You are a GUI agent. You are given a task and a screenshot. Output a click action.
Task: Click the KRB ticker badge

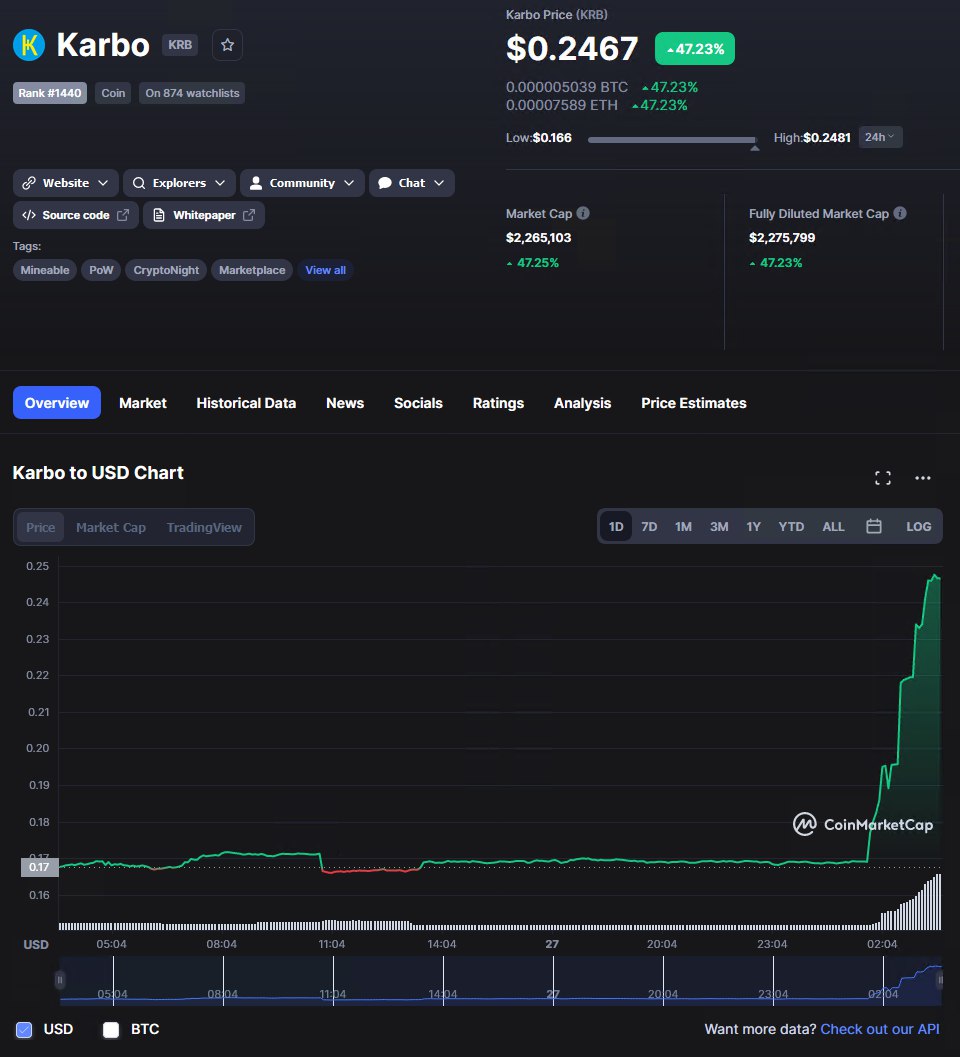click(x=180, y=45)
